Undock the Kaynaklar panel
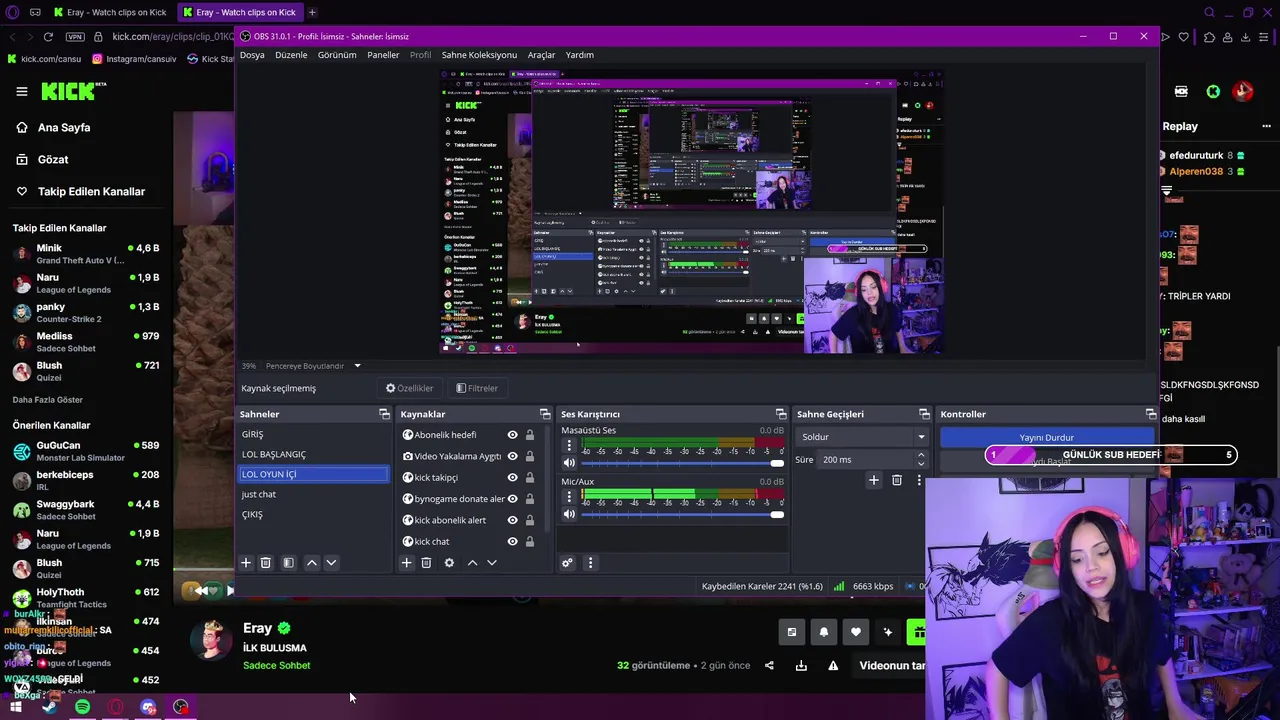1280x720 pixels. coord(545,414)
